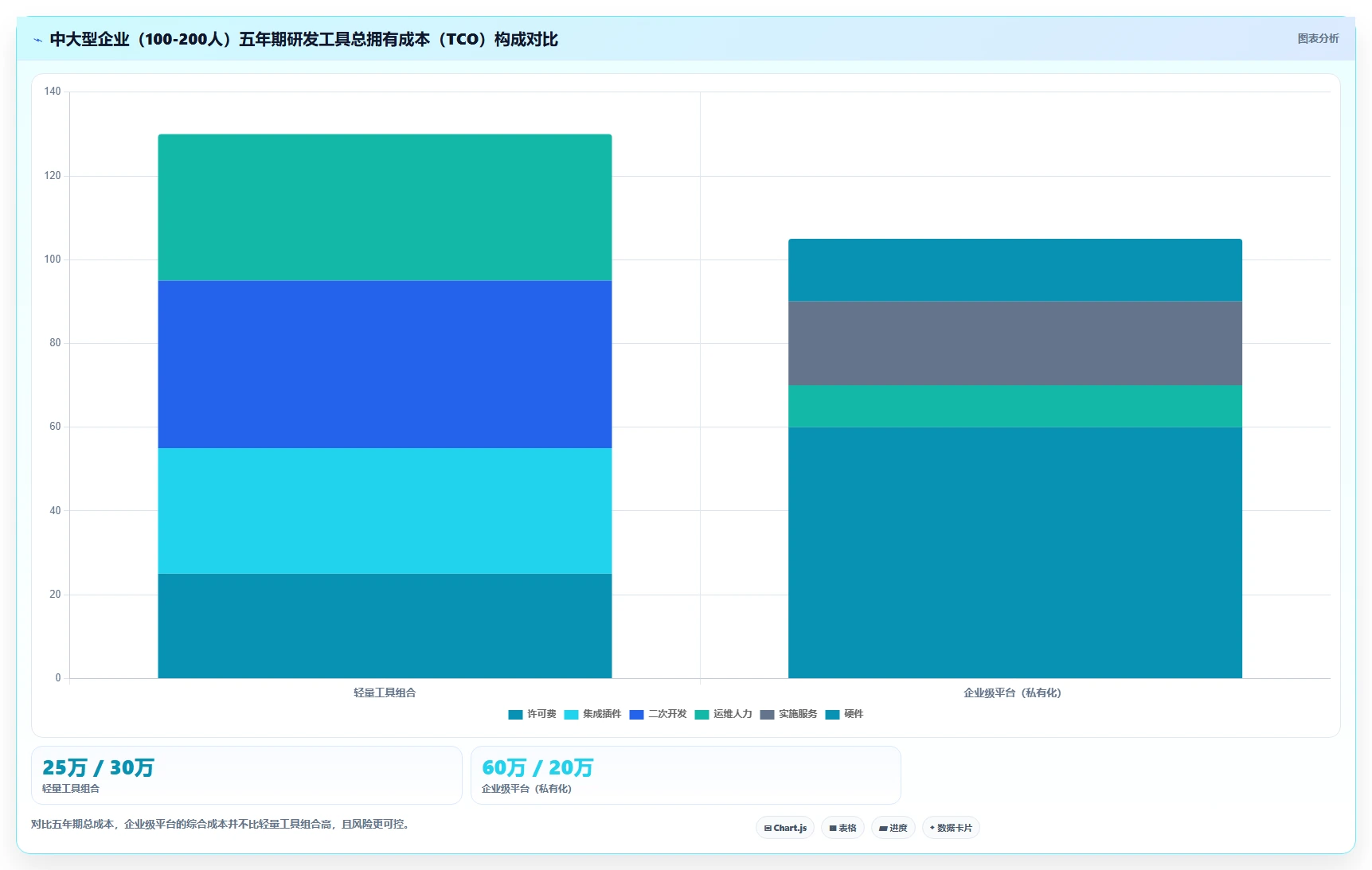Toggle the 二次开发 legend item
Image resolution: width=1372 pixels, height=870 pixels.
point(658,714)
